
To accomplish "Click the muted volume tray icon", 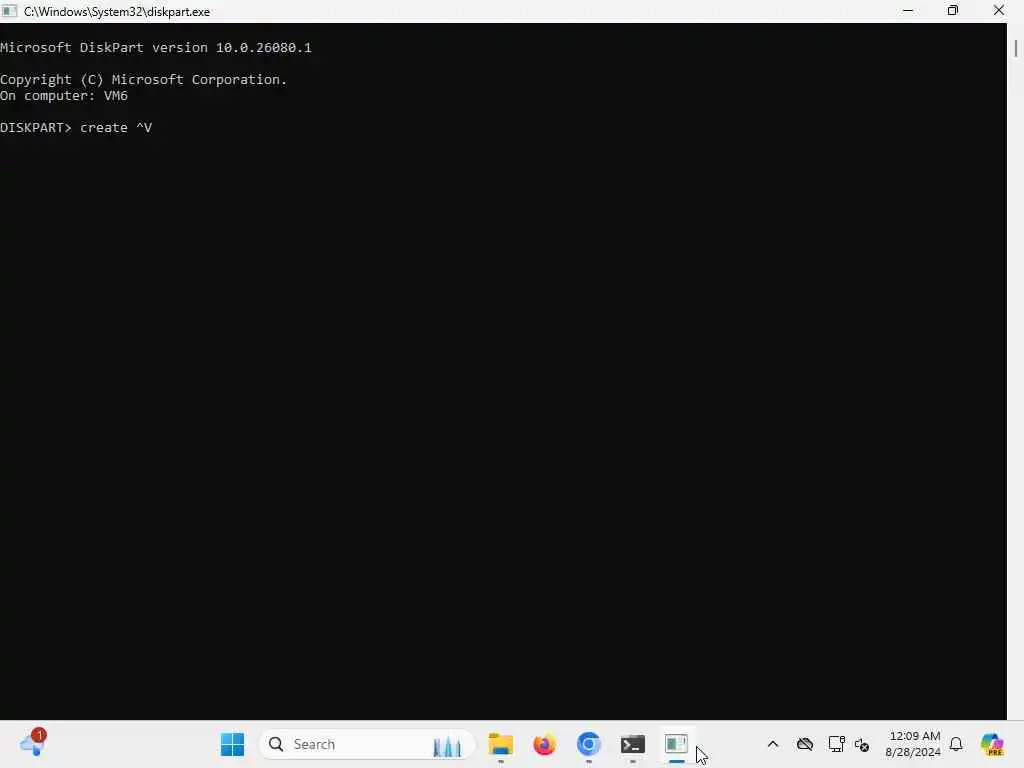I will (x=862, y=745).
